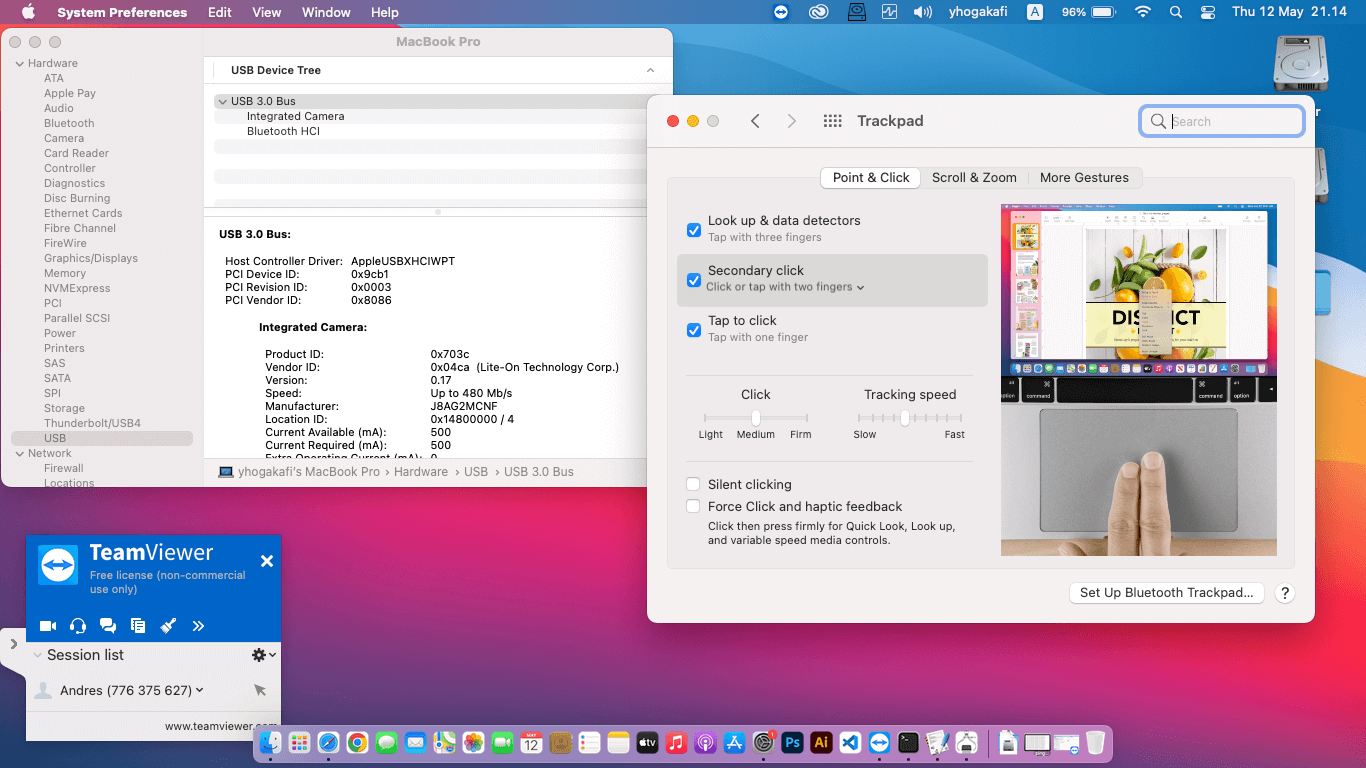
Task: Open TeamViewer session settings gear dropdown
Action: (x=263, y=655)
